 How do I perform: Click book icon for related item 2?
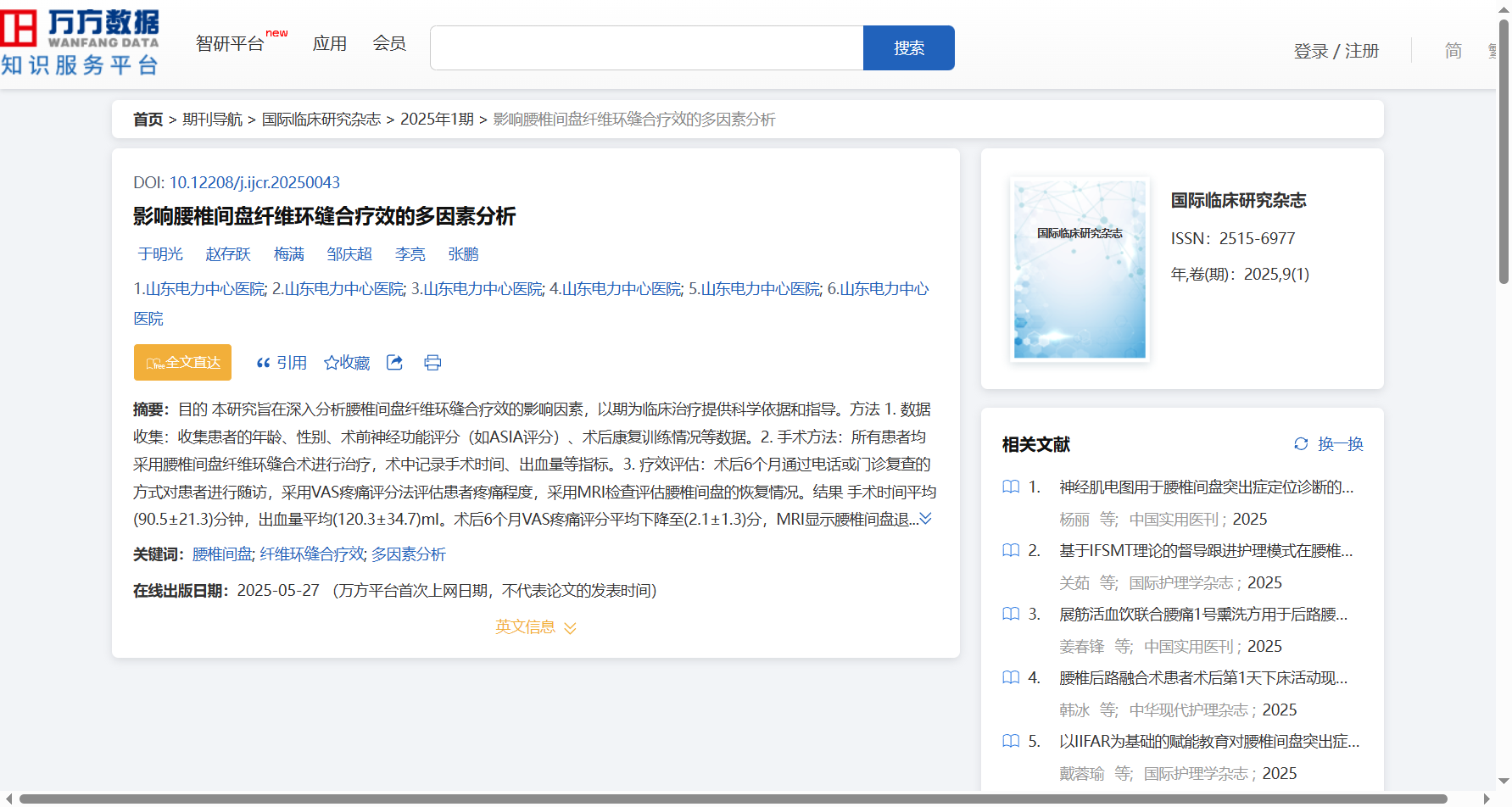tap(1011, 550)
